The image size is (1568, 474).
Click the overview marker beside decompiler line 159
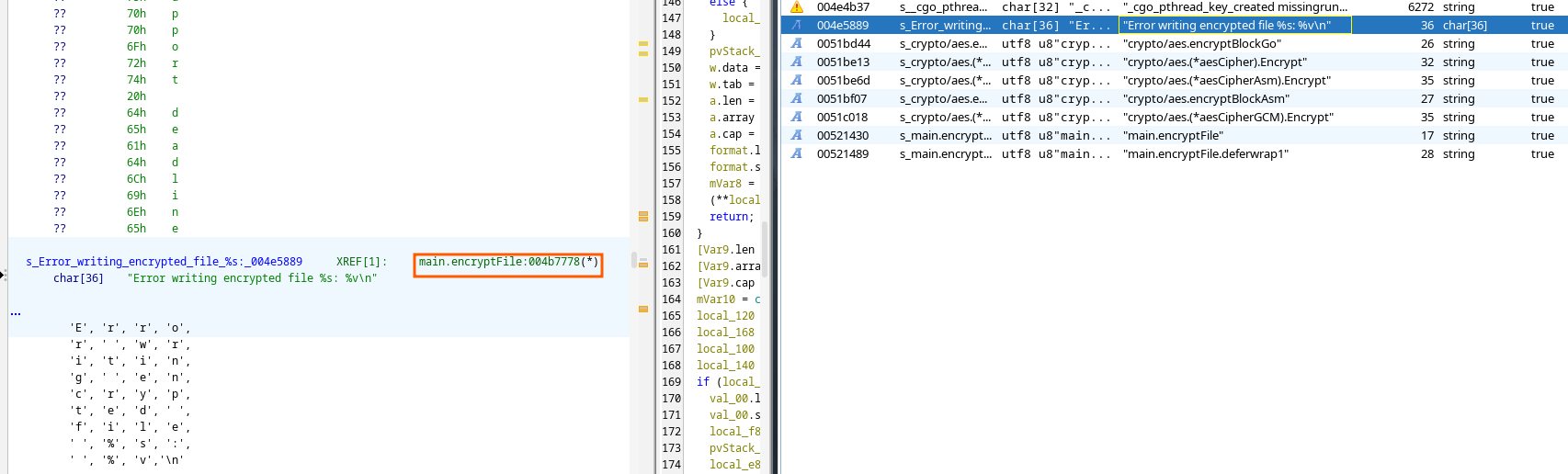pyautogui.click(x=643, y=217)
